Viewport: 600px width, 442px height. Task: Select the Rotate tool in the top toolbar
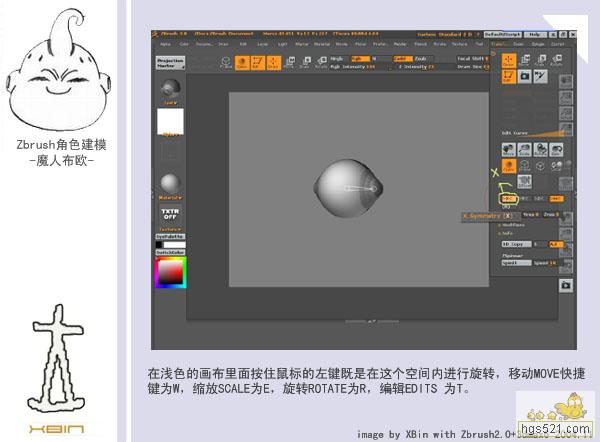click(x=321, y=62)
